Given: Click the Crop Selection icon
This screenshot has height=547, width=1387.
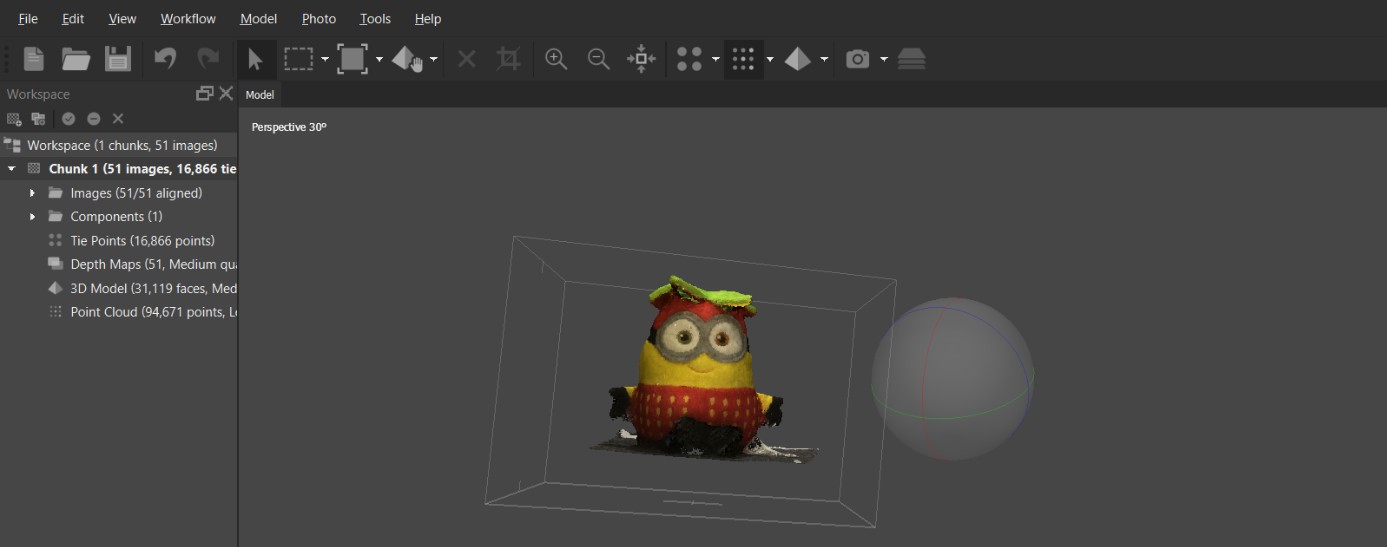Looking at the screenshot, I should click(508, 59).
